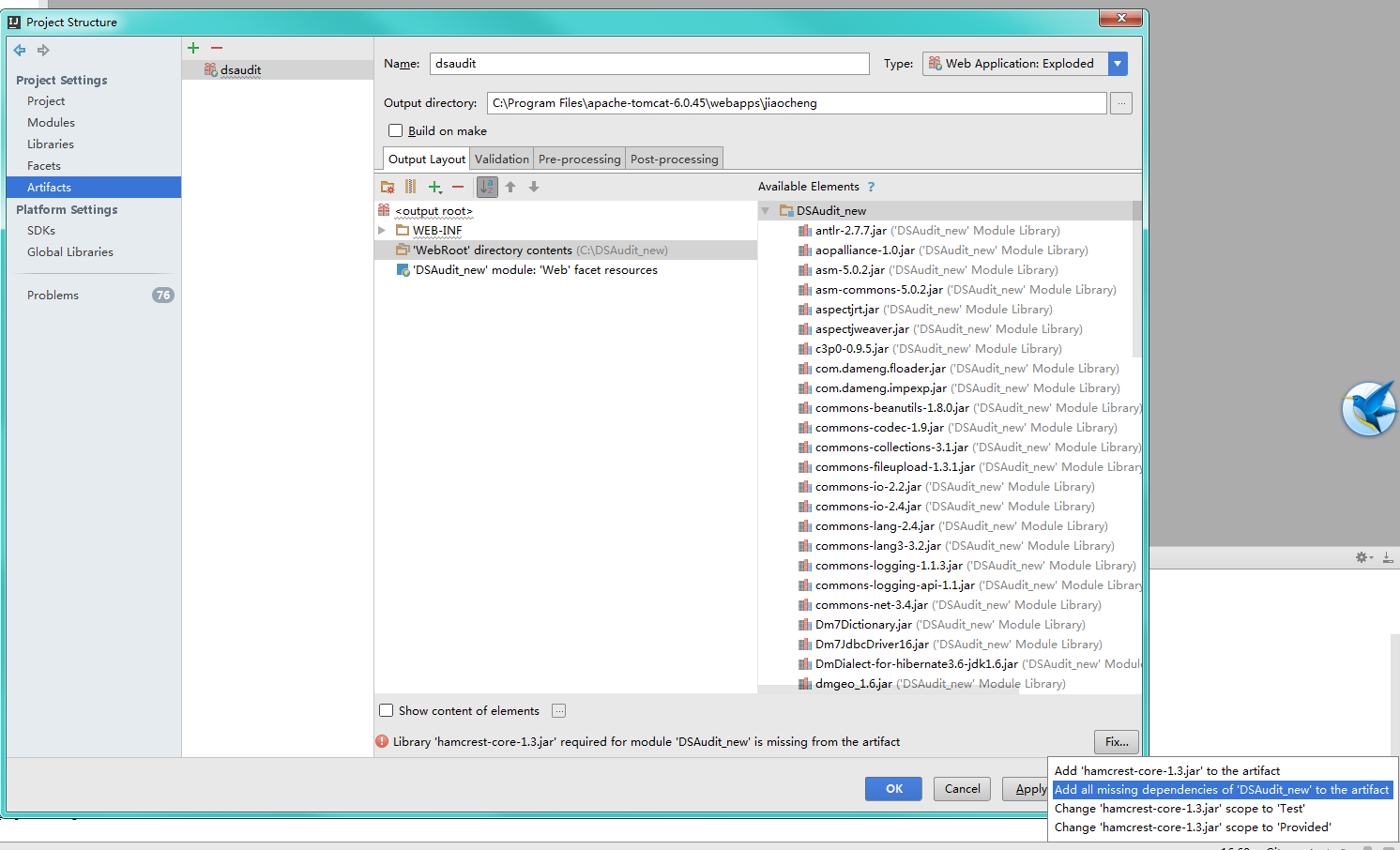This screenshot has width=1400, height=850.
Task: Click the Web facet resources module icon
Action: coord(403,270)
